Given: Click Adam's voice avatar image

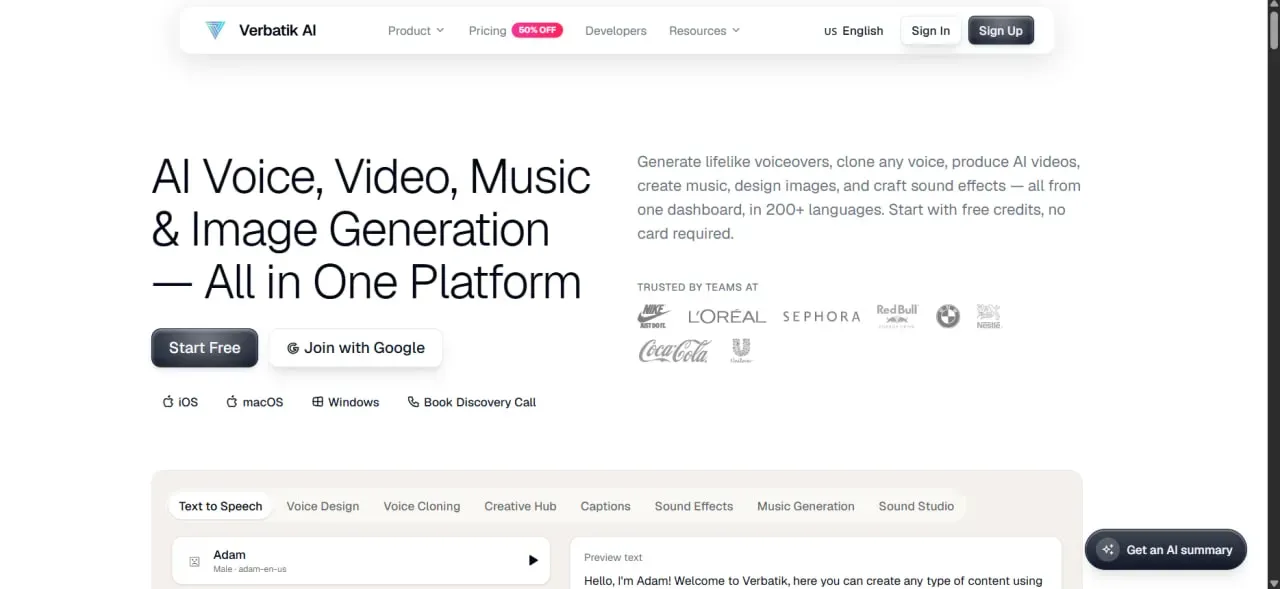Looking at the screenshot, I should [x=194, y=561].
